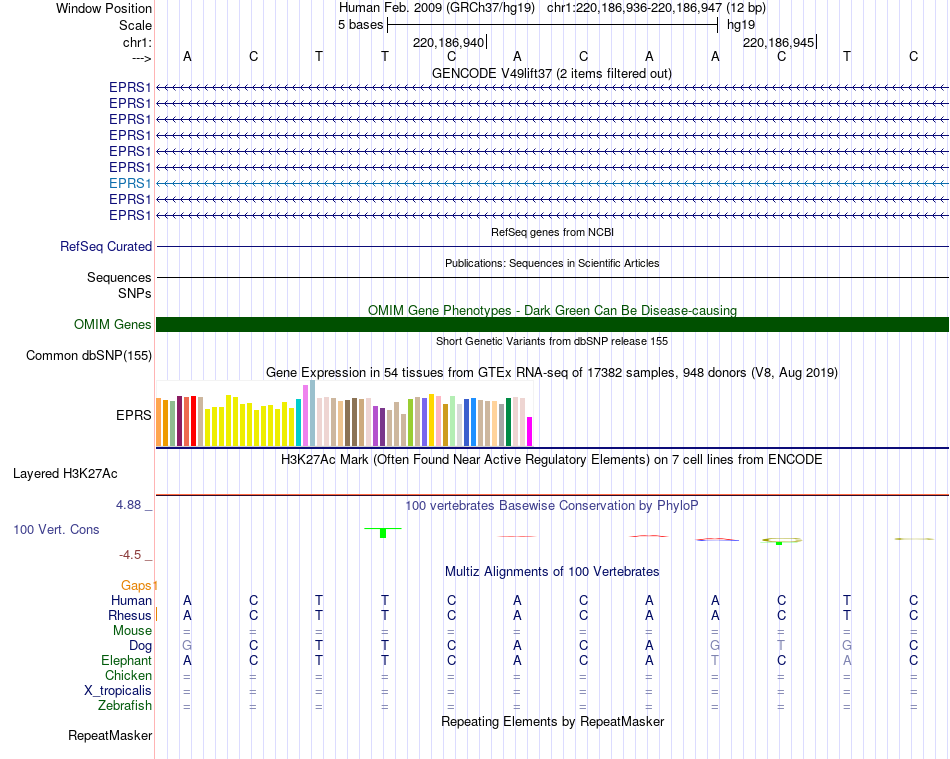Click the magenta bar in the GTEx chart
950x759 pixels.
tap(529, 431)
